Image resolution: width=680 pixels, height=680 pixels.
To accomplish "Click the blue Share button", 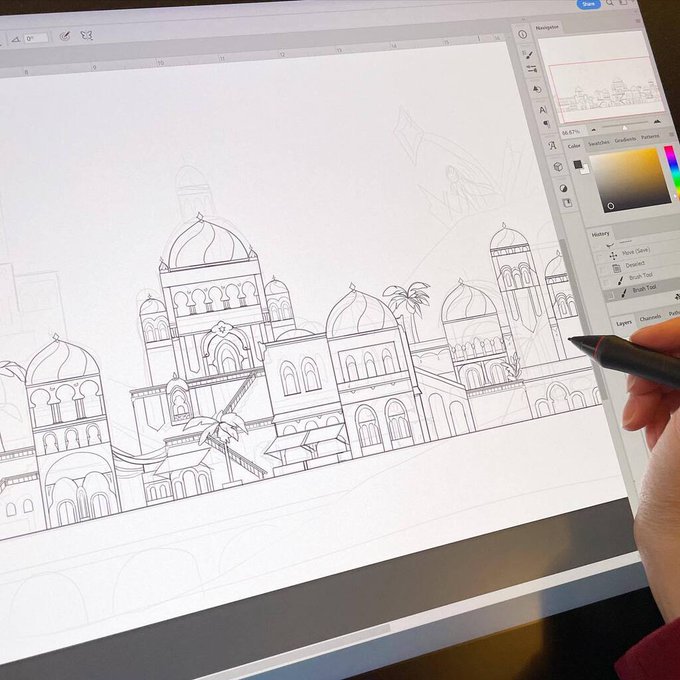I will pos(588,4).
